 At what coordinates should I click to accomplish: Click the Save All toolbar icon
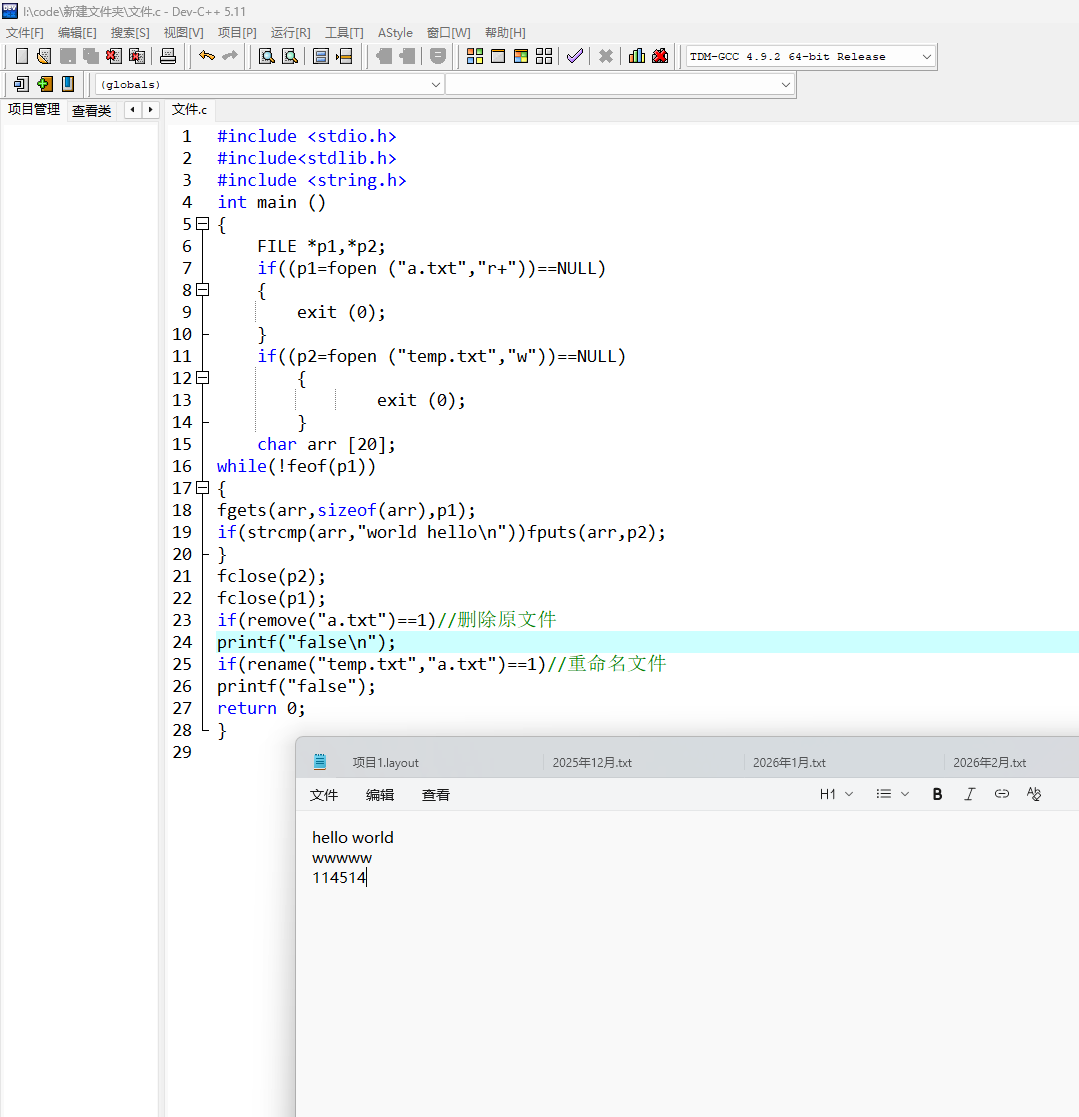point(90,56)
